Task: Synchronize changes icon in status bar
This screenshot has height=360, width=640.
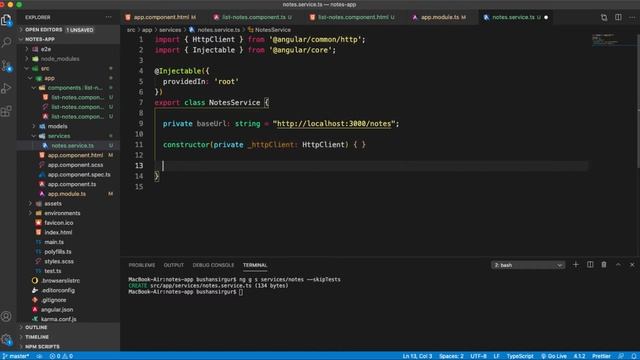Action: pyautogui.click(x=39, y=356)
